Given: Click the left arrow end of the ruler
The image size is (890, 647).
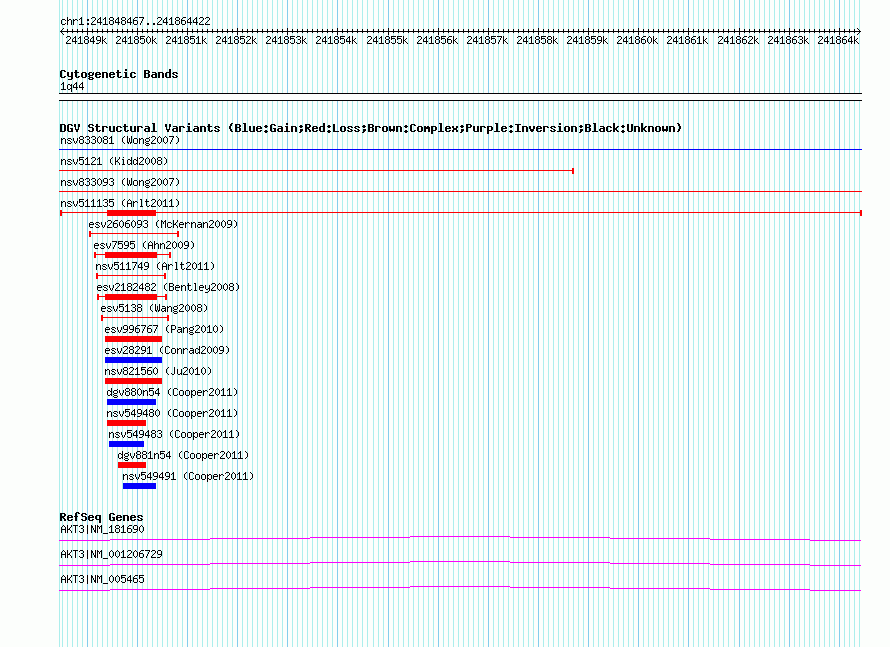Looking at the screenshot, I should [62, 31].
